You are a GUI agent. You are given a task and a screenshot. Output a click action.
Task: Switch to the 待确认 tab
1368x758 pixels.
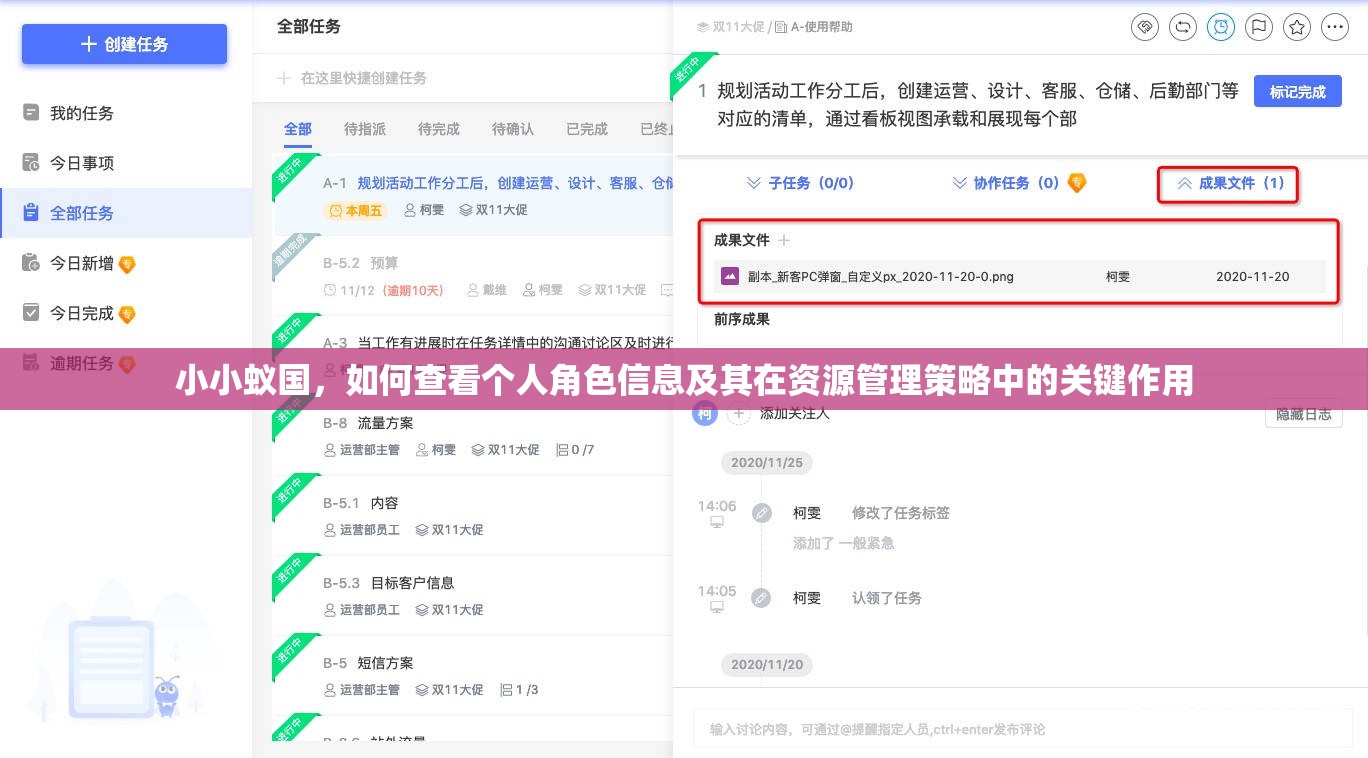tap(513, 129)
